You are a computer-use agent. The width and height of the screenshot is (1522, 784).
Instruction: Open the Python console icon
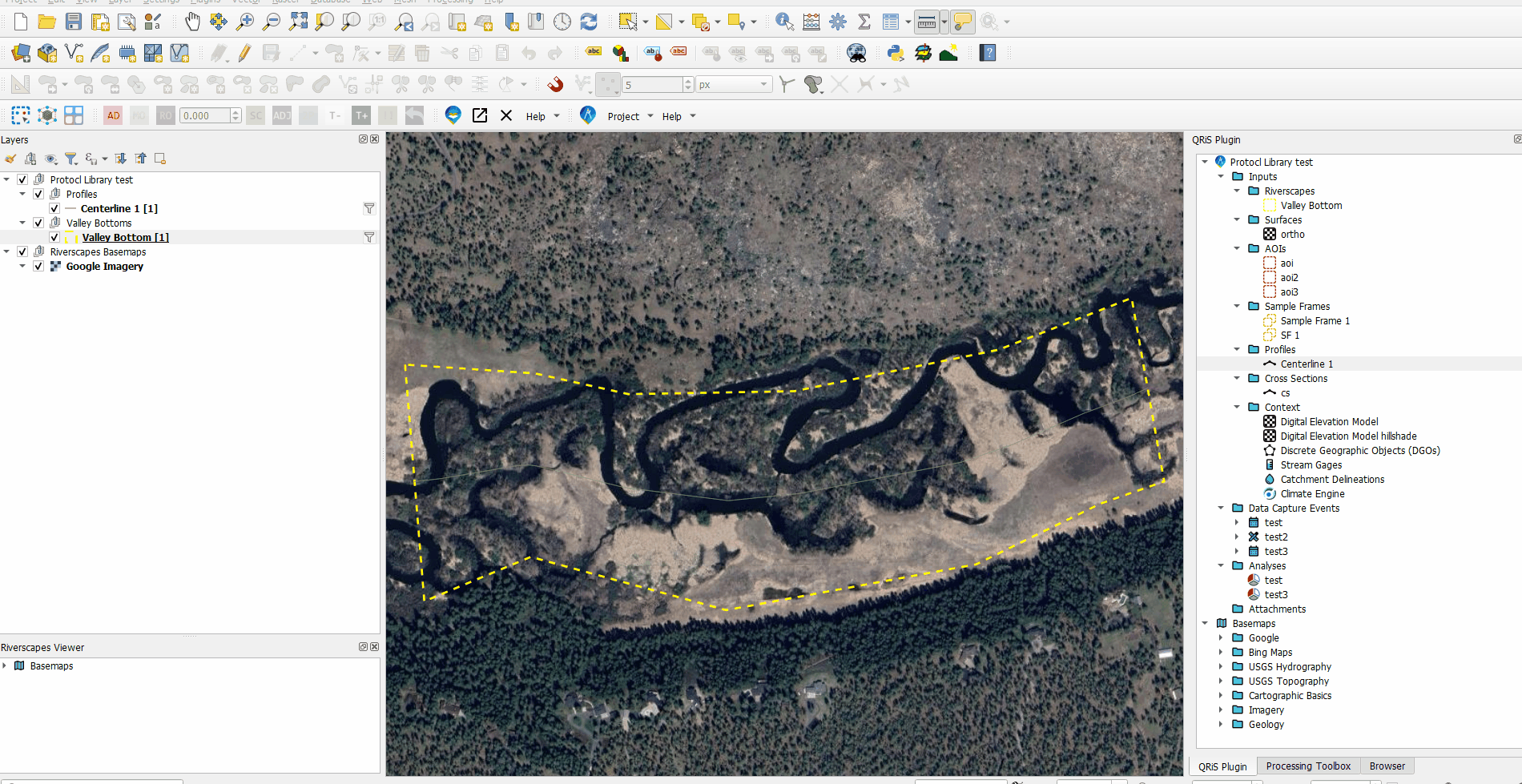pyautogui.click(x=896, y=54)
